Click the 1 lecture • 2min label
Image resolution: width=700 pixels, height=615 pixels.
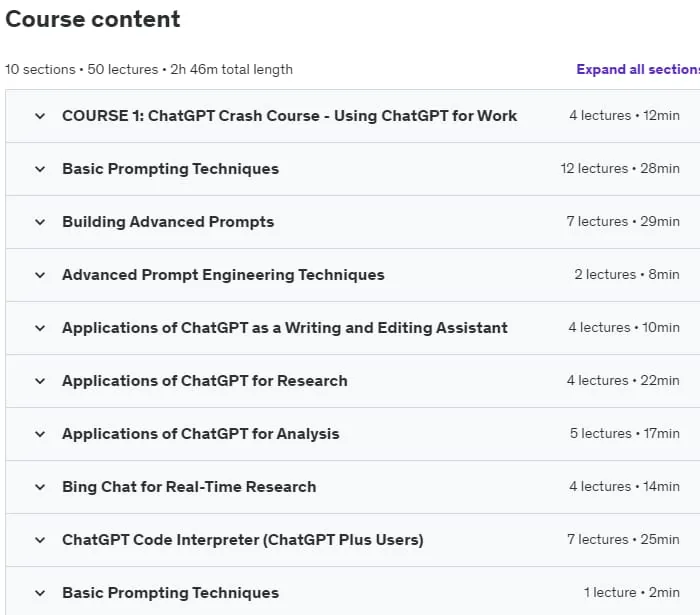(x=632, y=592)
